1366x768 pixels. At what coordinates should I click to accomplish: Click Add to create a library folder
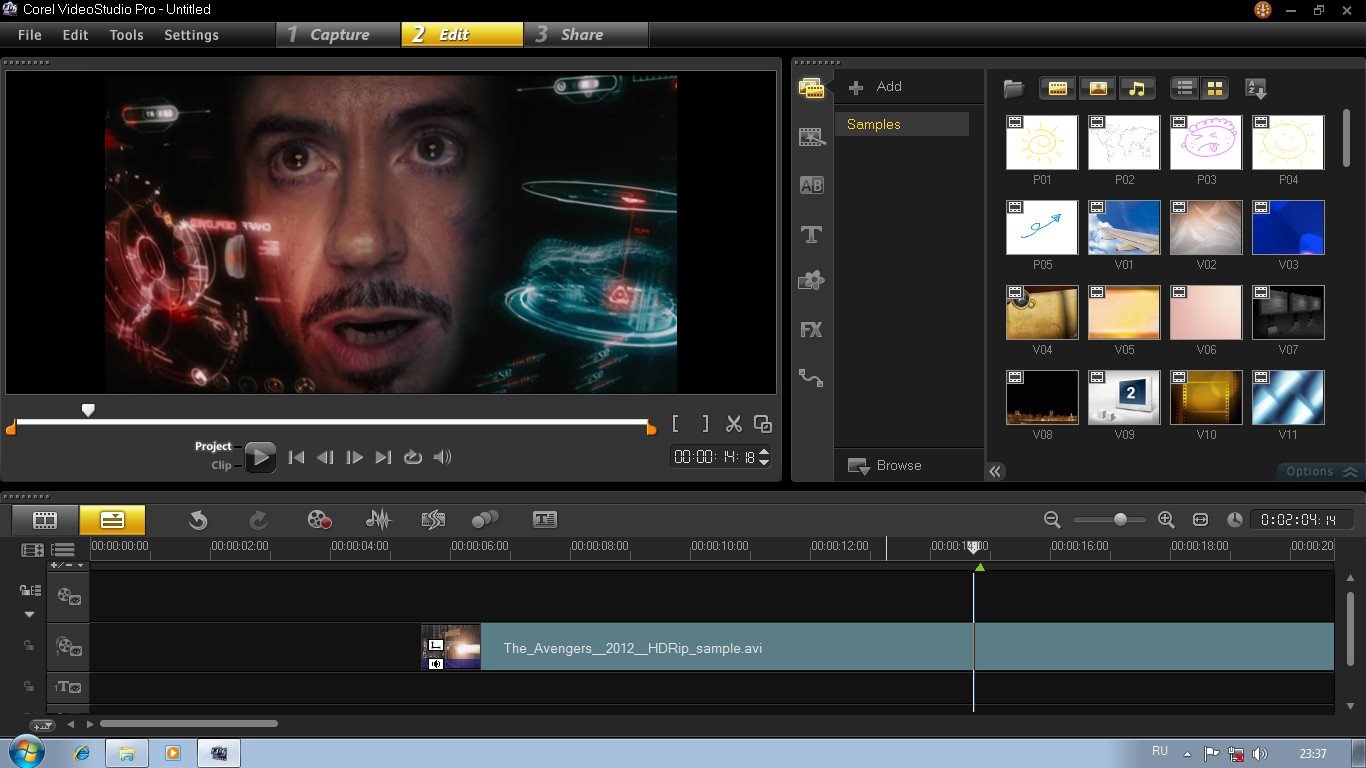tap(876, 87)
